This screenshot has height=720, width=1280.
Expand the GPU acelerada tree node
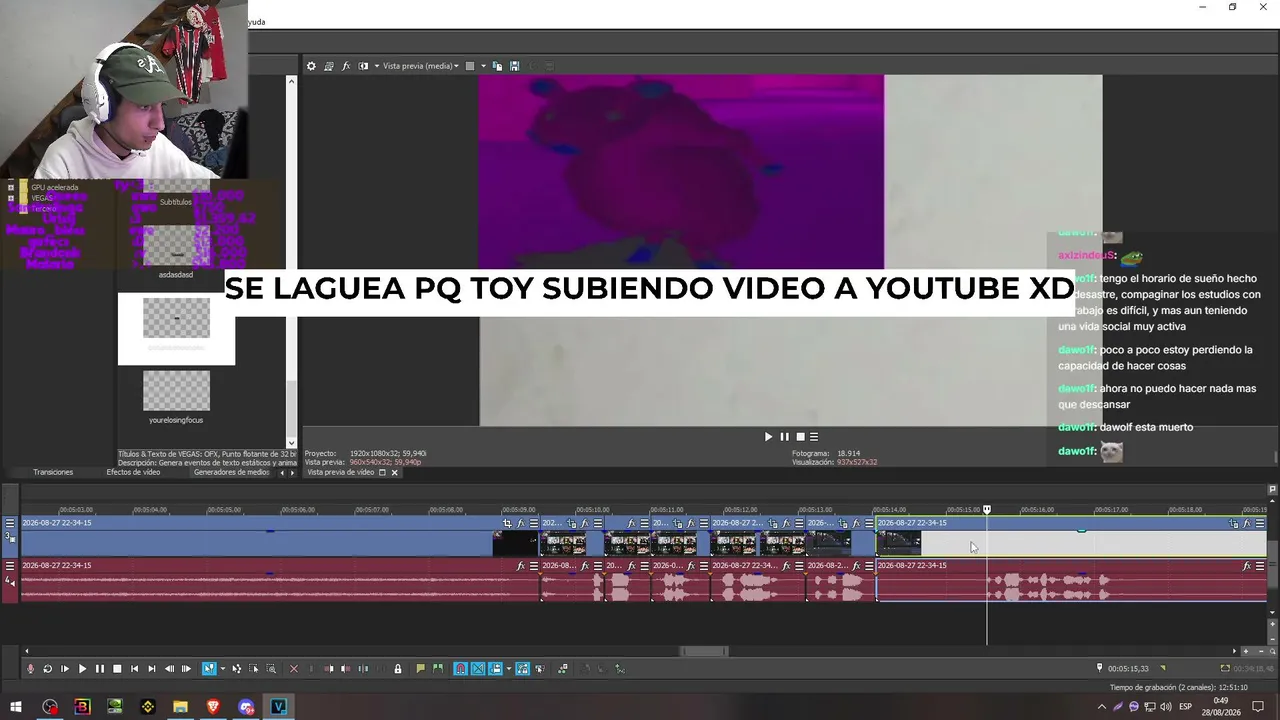[11, 187]
